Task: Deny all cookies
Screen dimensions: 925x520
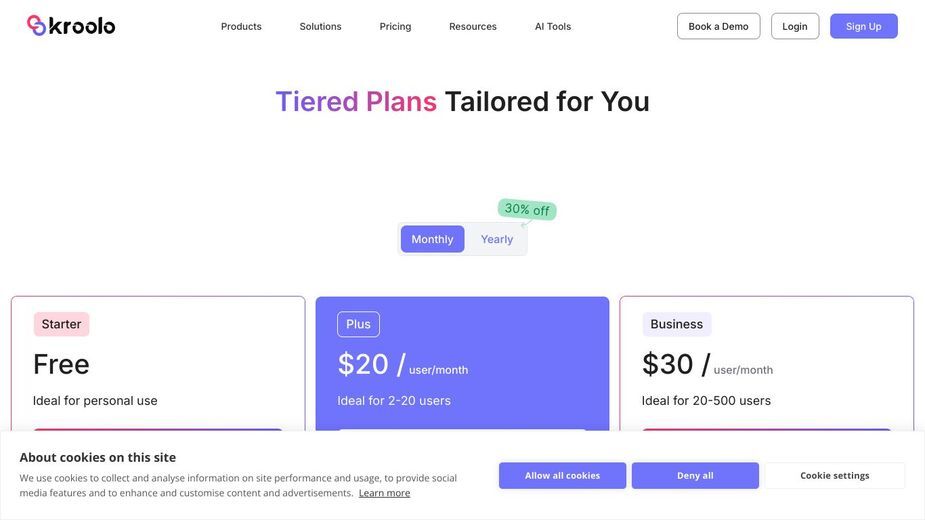Action: click(x=695, y=475)
